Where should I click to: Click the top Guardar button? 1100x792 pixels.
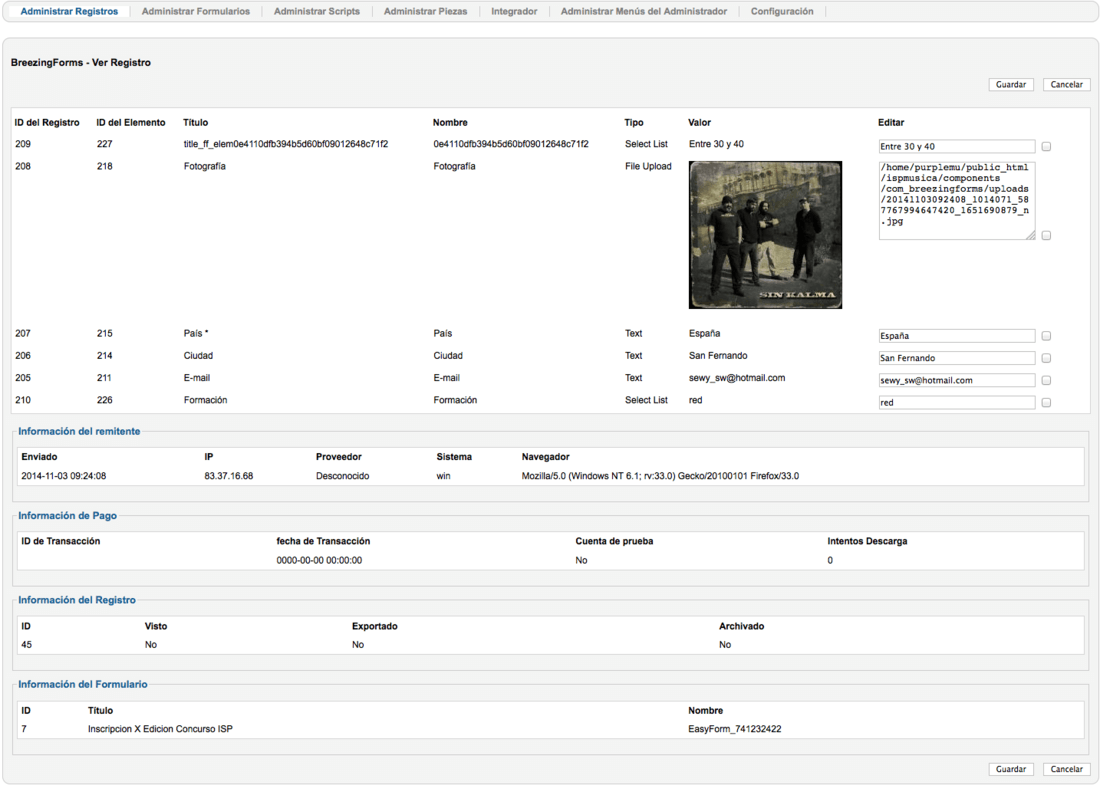(1011, 84)
